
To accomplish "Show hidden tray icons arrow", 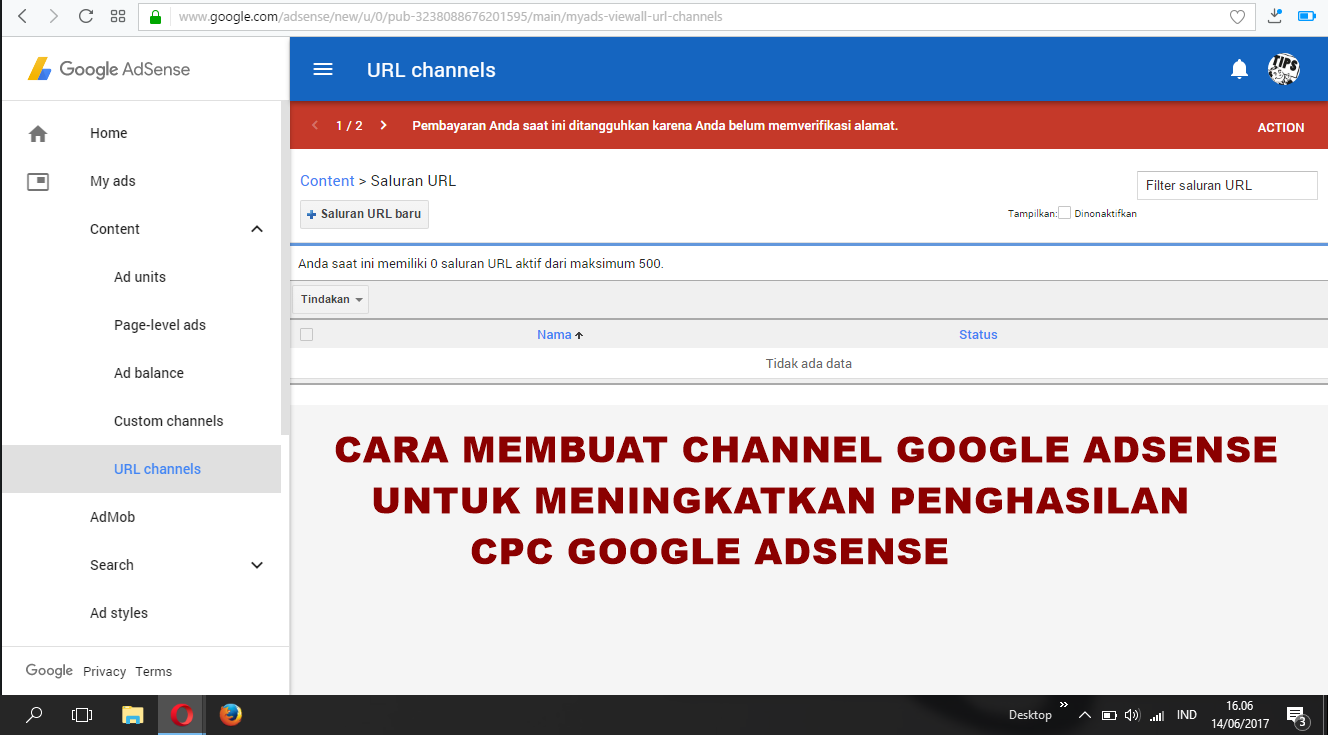I will (1084, 715).
